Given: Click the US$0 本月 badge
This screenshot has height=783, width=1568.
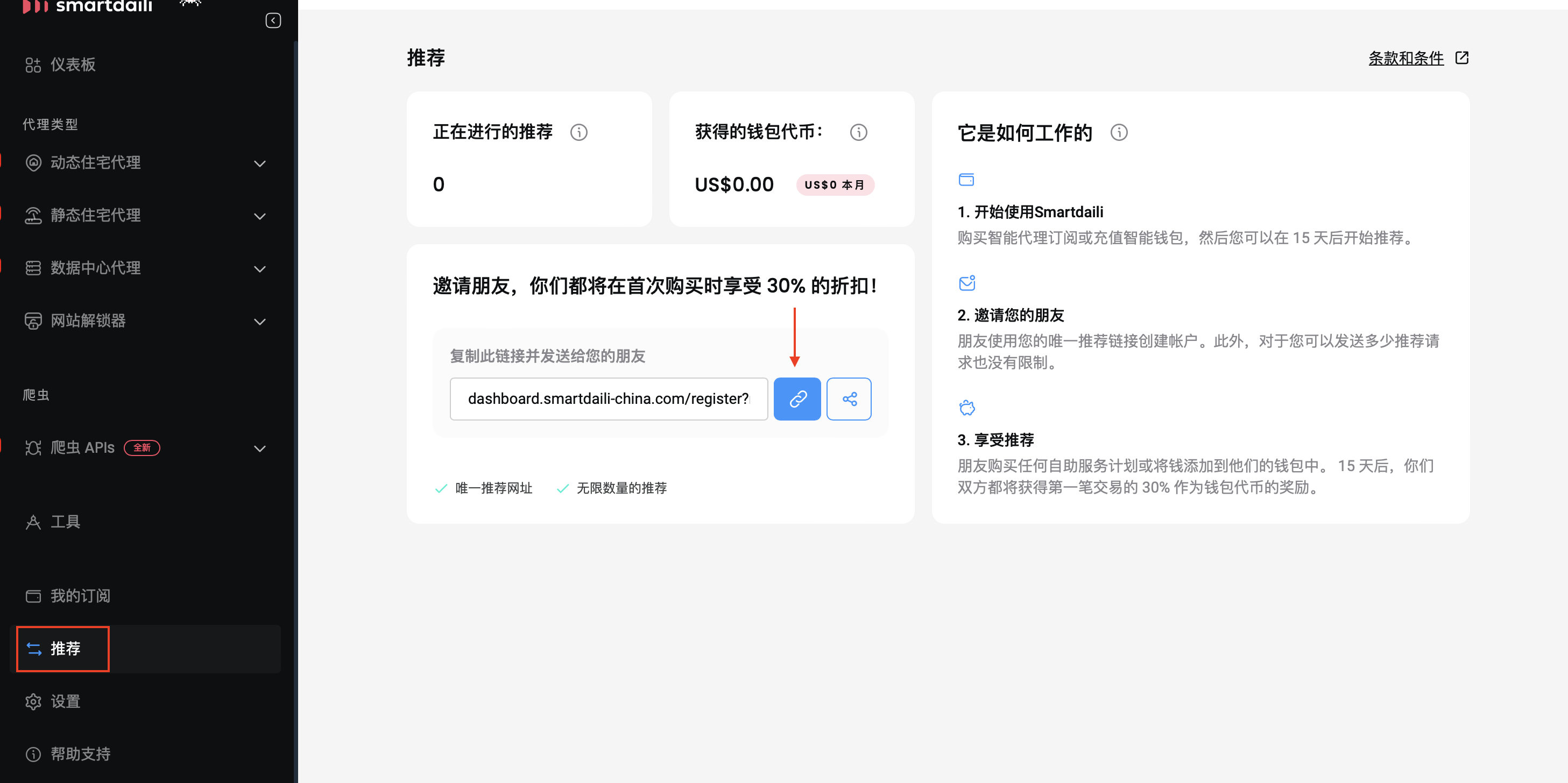Looking at the screenshot, I should click(835, 185).
